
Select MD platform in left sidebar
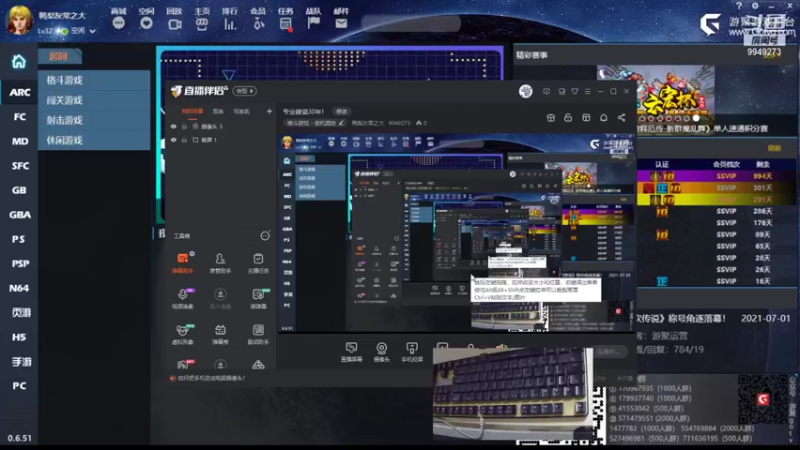click(x=19, y=141)
